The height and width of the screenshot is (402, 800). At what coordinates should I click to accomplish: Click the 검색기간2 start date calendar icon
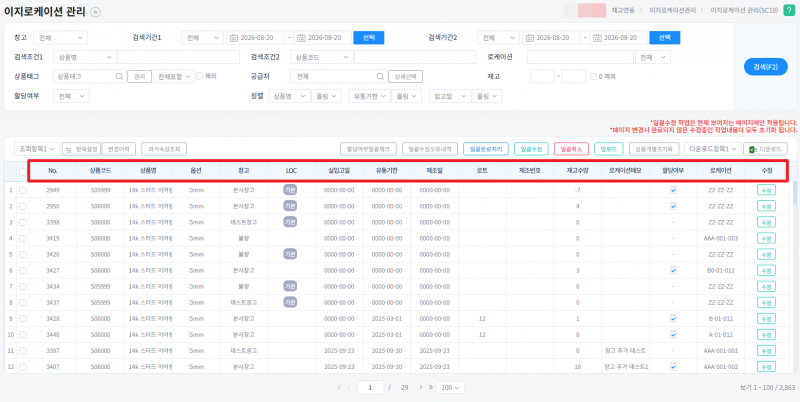point(530,38)
